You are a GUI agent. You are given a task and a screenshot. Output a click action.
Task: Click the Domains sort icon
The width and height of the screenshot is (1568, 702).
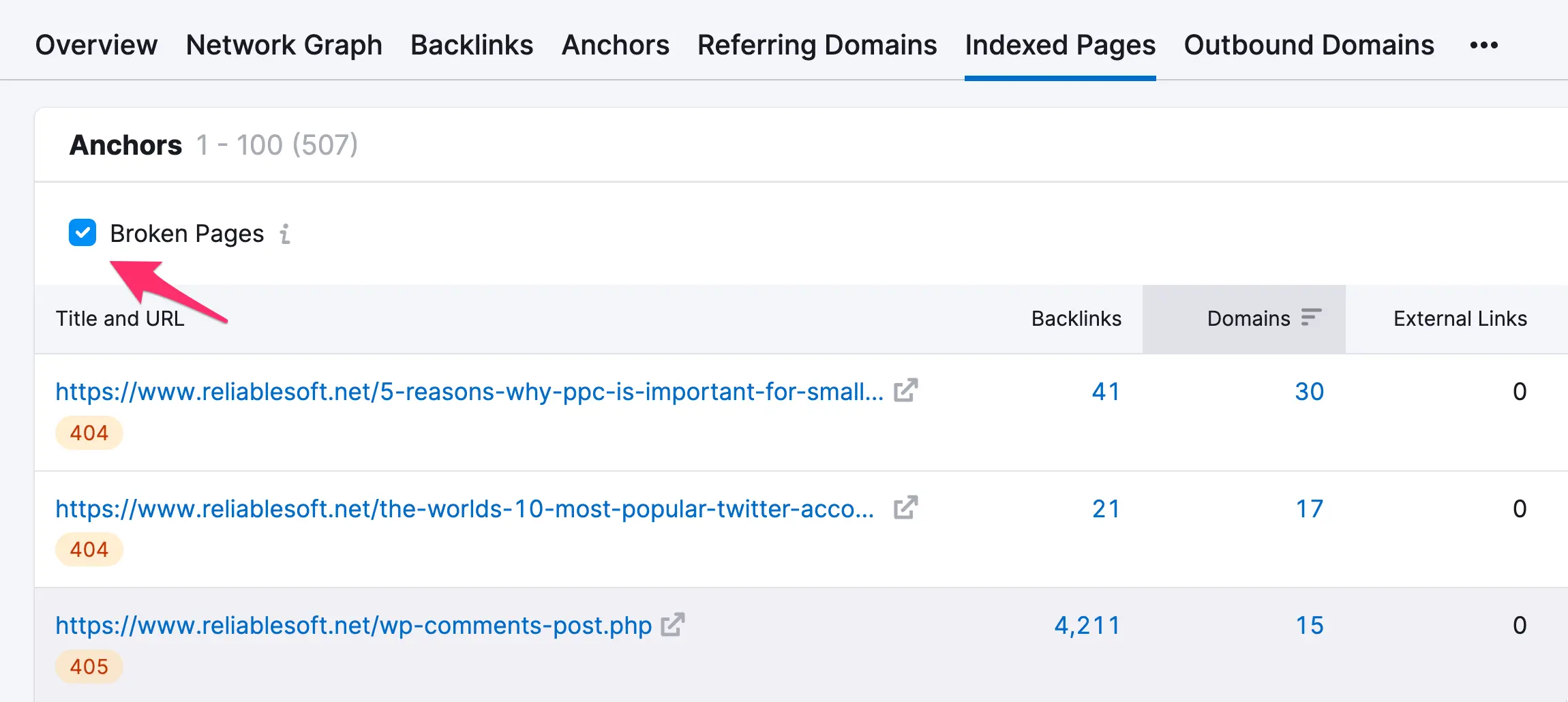[1310, 318]
